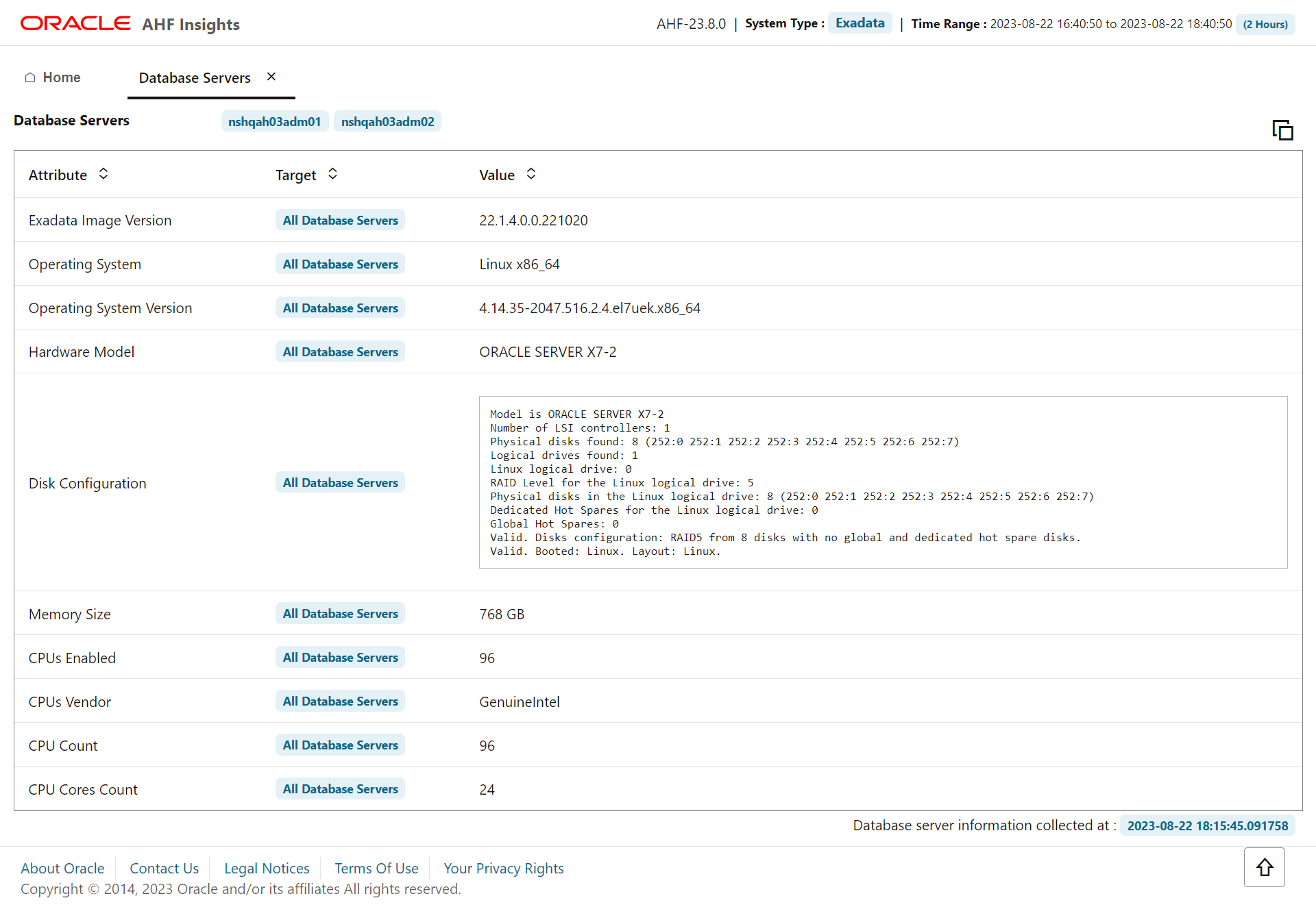The height and width of the screenshot is (907, 1316).
Task: Sort by Value column arrows
Action: coord(531,174)
